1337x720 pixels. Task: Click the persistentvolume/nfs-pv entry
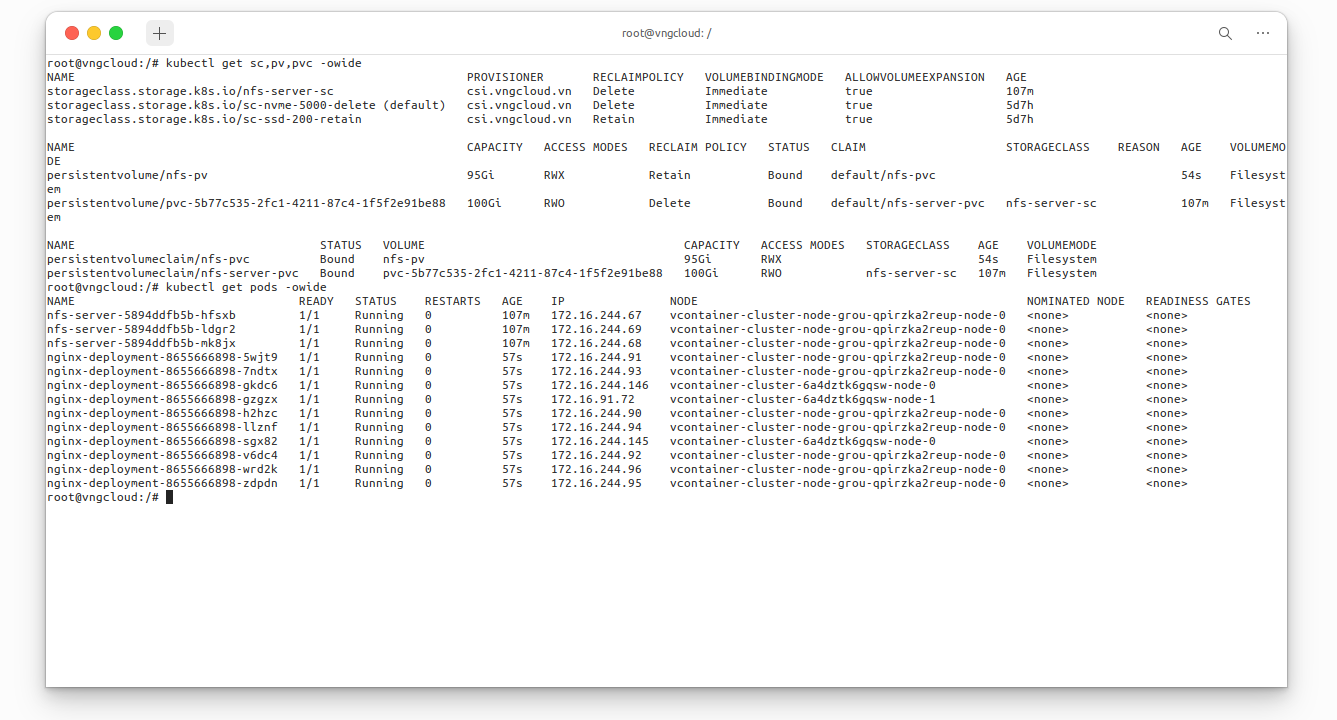(x=127, y=175)
